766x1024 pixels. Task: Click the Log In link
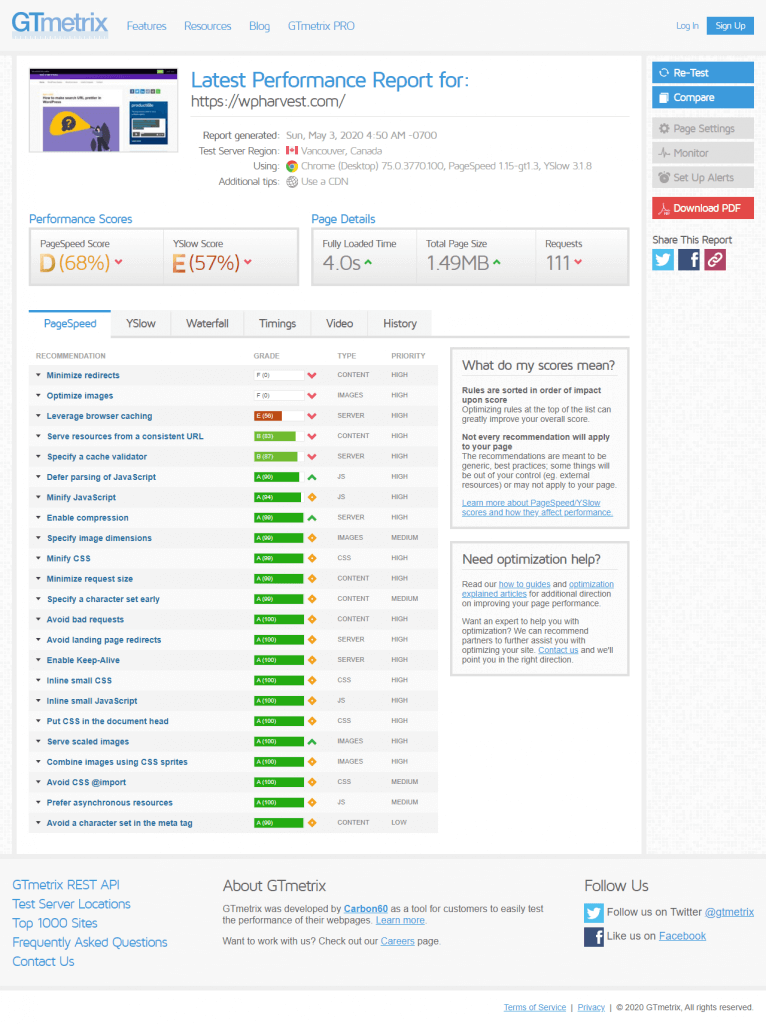(687, 26)
